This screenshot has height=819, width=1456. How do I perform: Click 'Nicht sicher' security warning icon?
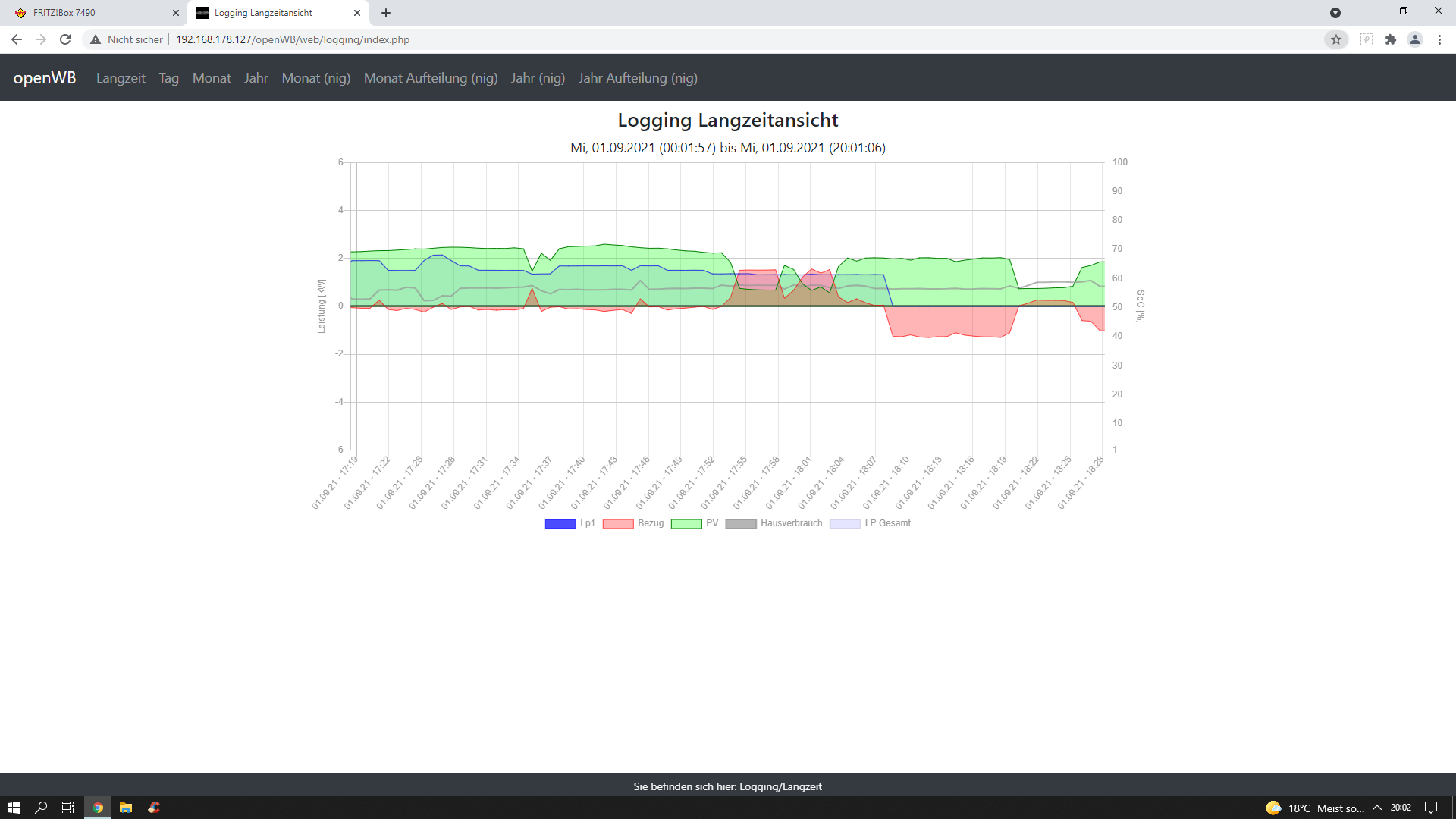tap(96, 39)
